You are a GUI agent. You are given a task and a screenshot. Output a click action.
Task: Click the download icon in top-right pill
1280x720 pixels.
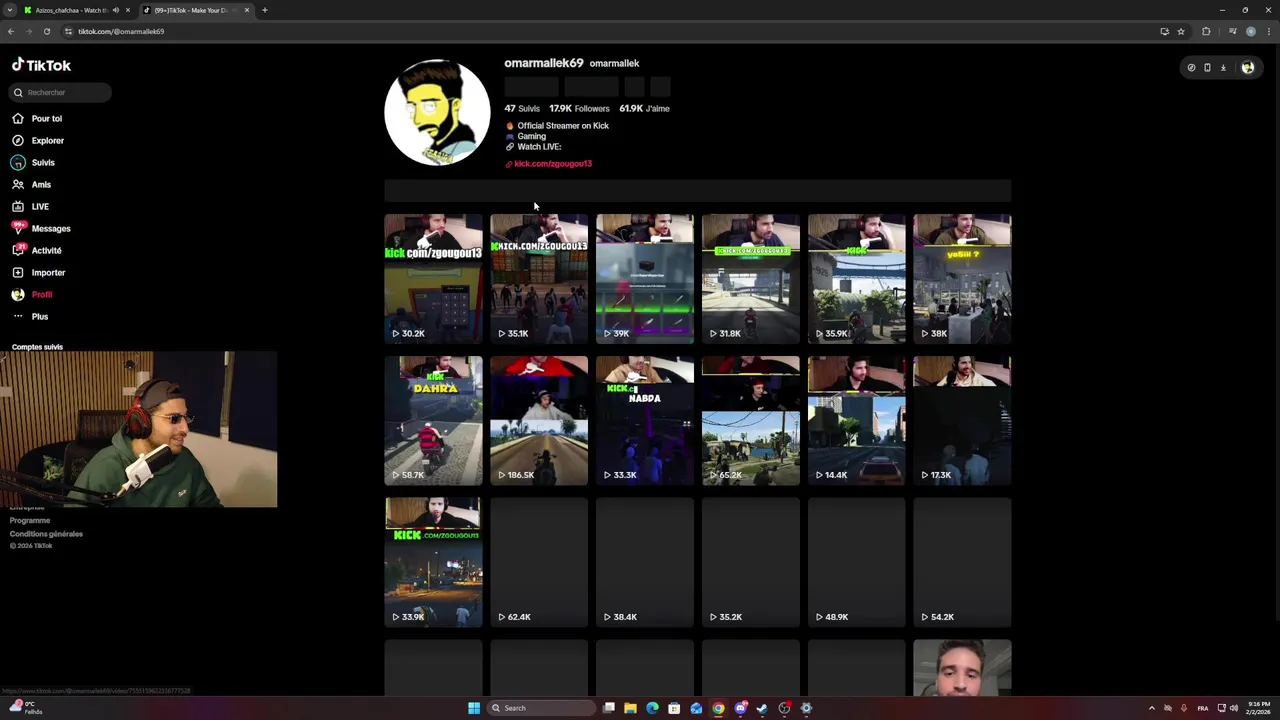pyautogui.click(x=1223, y=68)
